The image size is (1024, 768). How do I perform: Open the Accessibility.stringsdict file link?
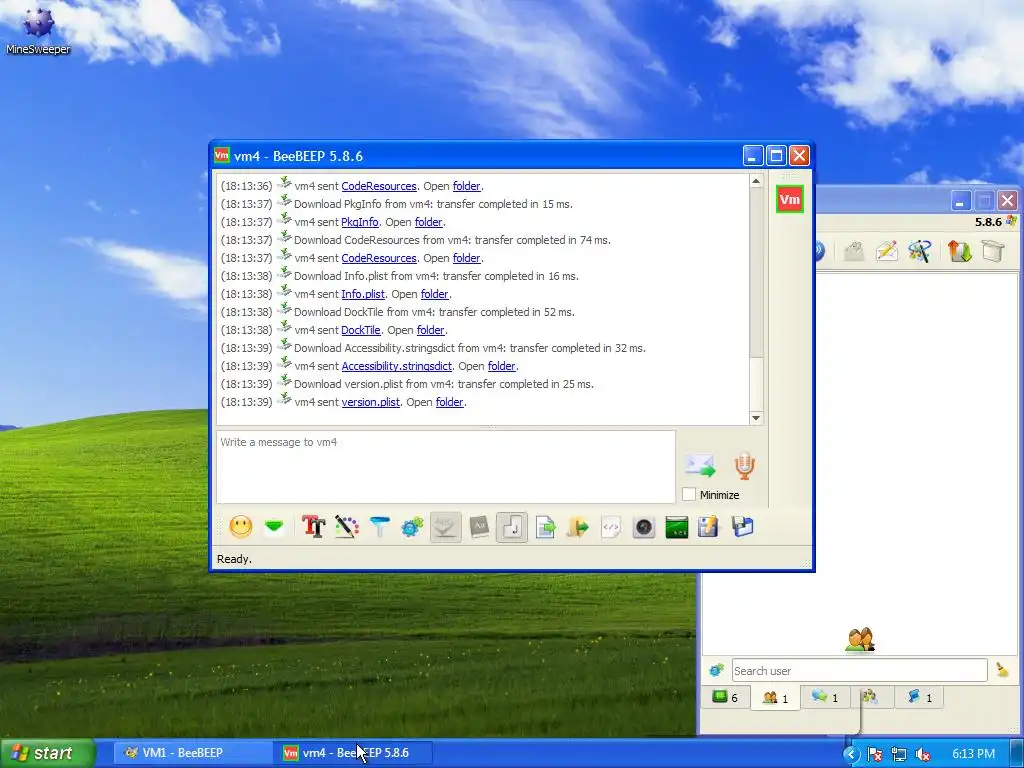tap(396, 366)
